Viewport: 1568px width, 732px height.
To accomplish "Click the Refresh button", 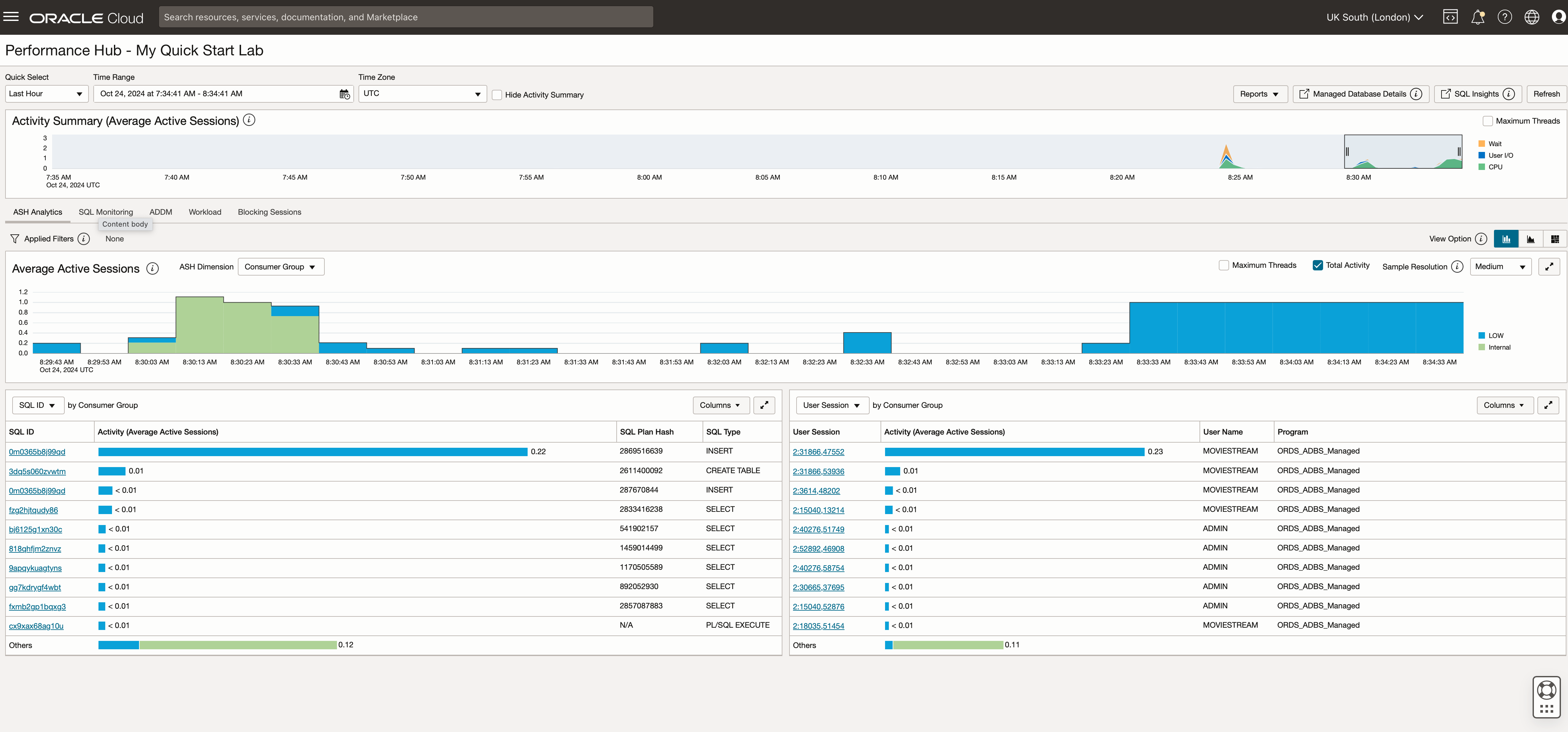I will (1546, 94).
